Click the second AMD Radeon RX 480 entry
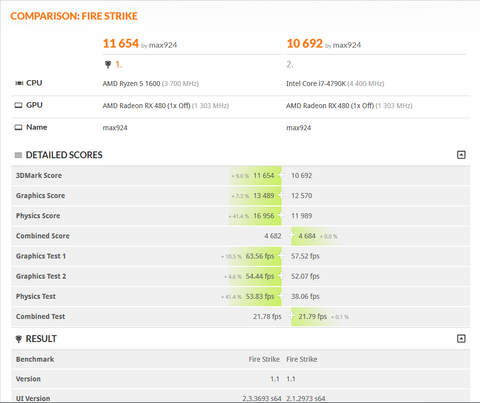The height and width of the screenshot is (403, 480). (330, 106)
